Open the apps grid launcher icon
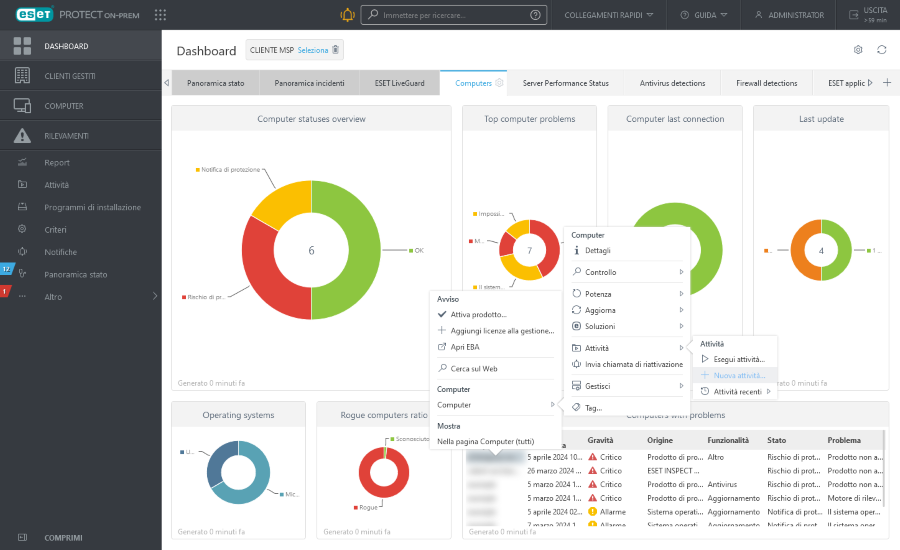900x550 pixels. point(161,15)
